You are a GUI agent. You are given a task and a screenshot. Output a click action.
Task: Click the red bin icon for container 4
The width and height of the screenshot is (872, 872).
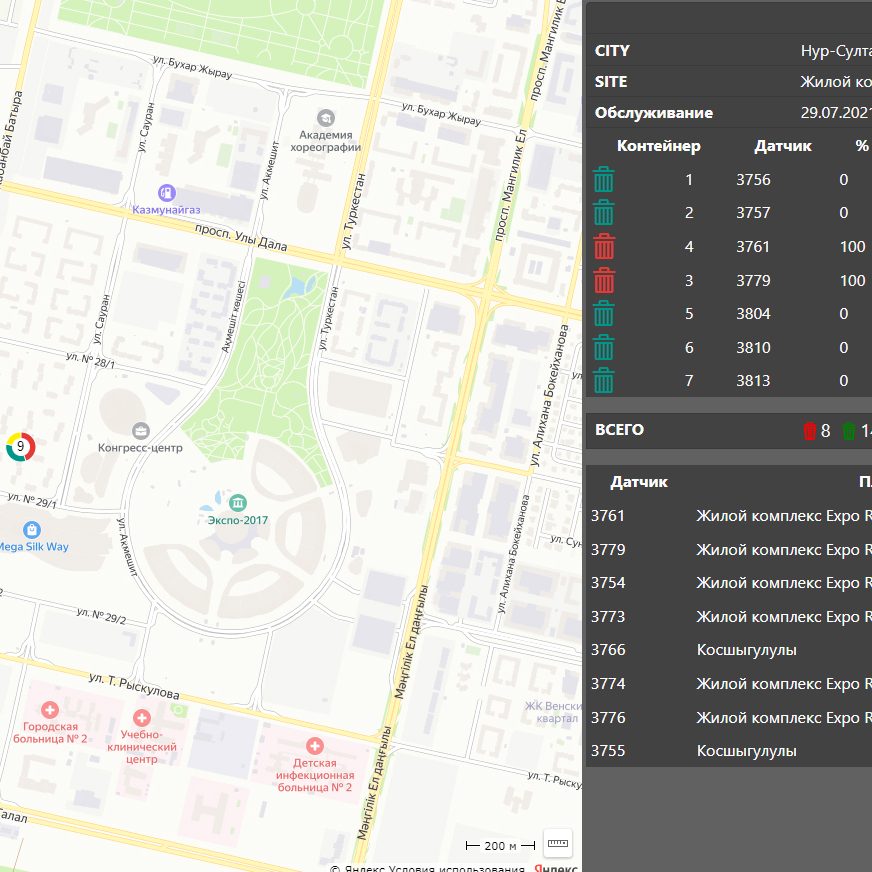(x=604, y=247)
